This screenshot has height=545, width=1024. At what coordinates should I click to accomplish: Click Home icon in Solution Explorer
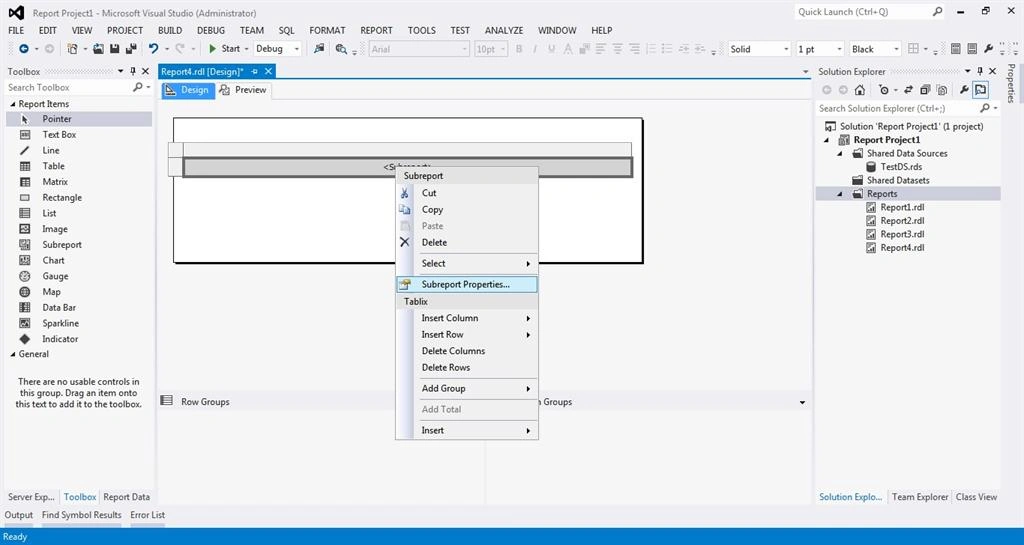(859, 90)
